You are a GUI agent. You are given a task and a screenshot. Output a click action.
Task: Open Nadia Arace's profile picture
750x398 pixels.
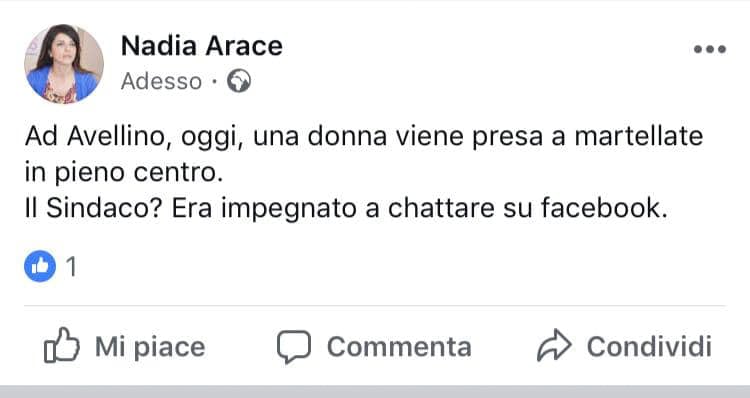pos(64,64)
